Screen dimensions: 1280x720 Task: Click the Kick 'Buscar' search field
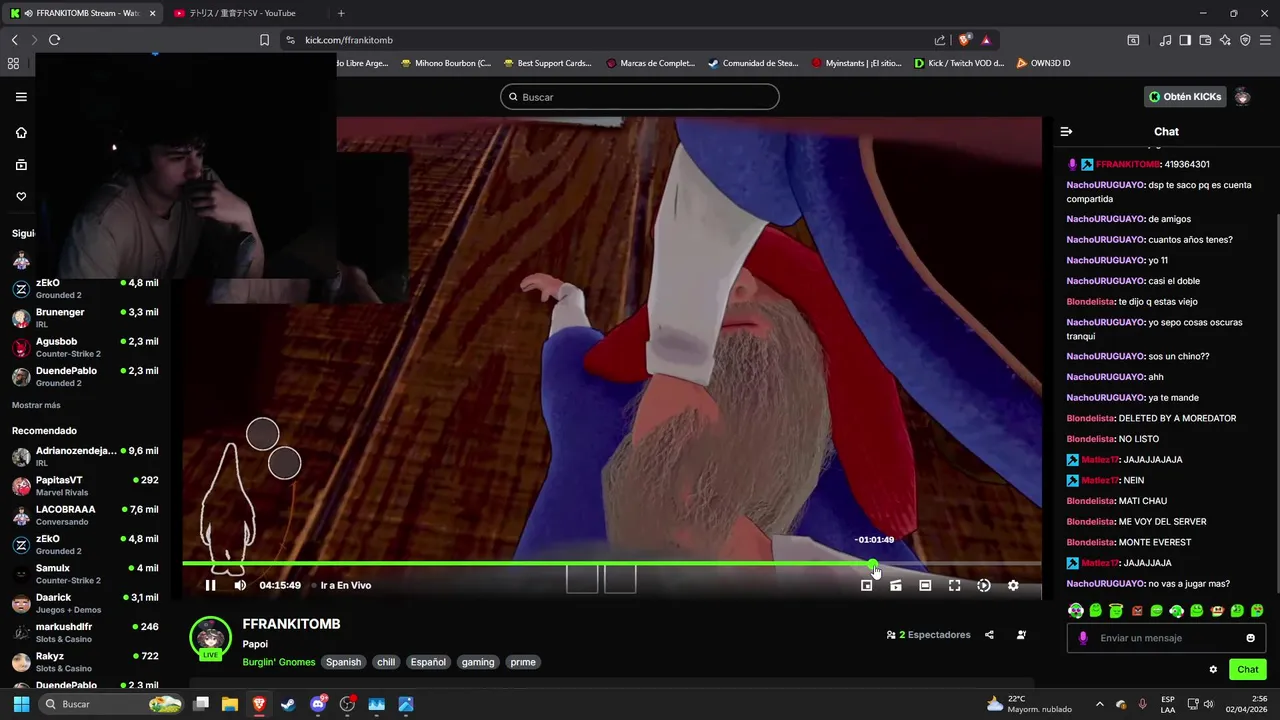[640, 97]
